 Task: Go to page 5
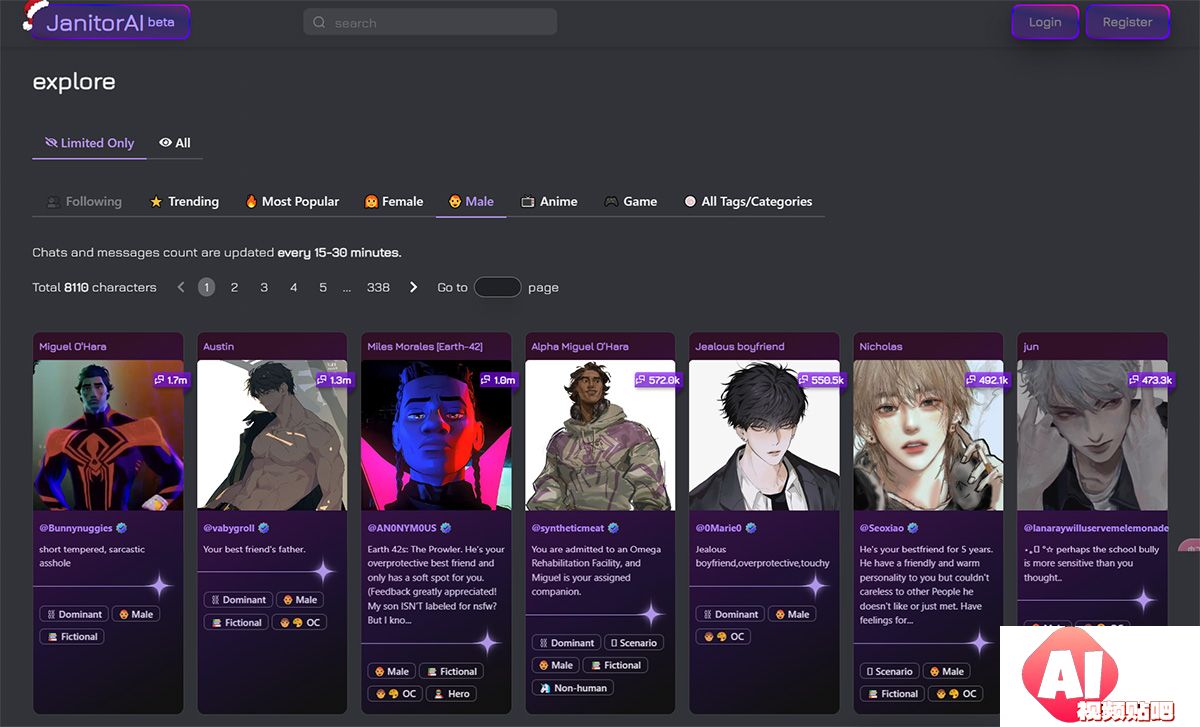pos(323,287)
